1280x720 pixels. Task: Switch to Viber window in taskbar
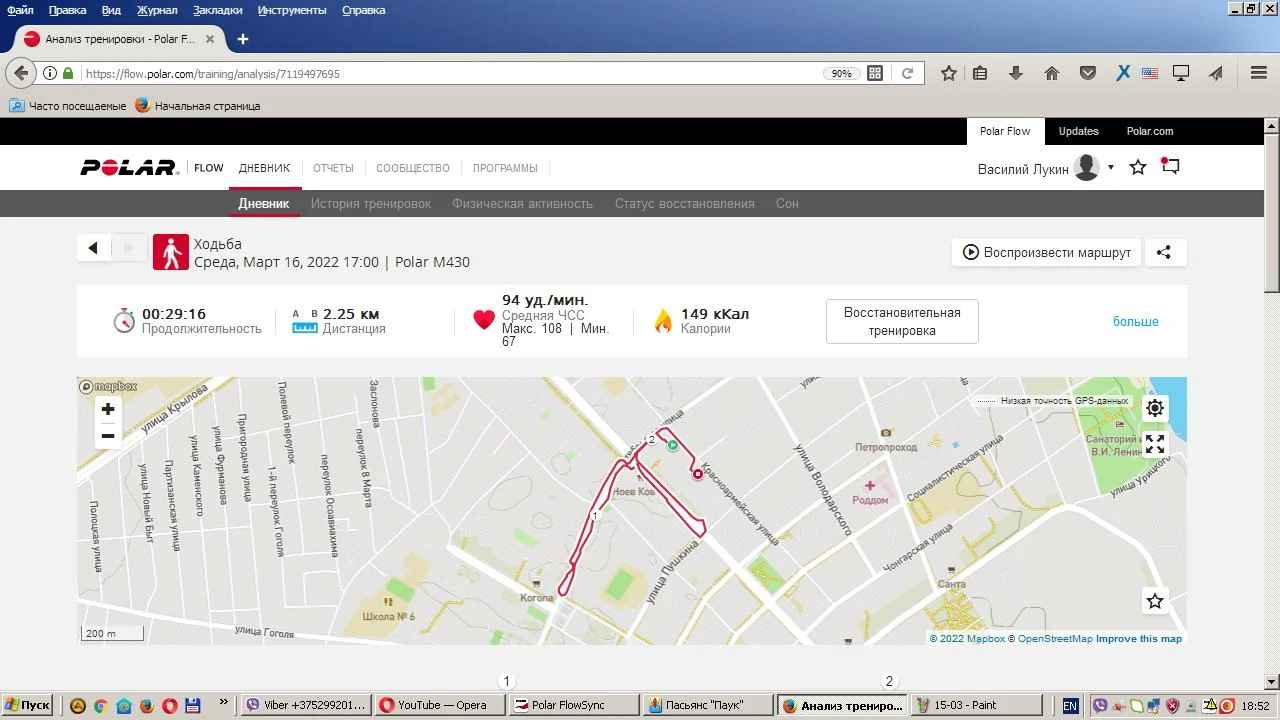point(308,705)
